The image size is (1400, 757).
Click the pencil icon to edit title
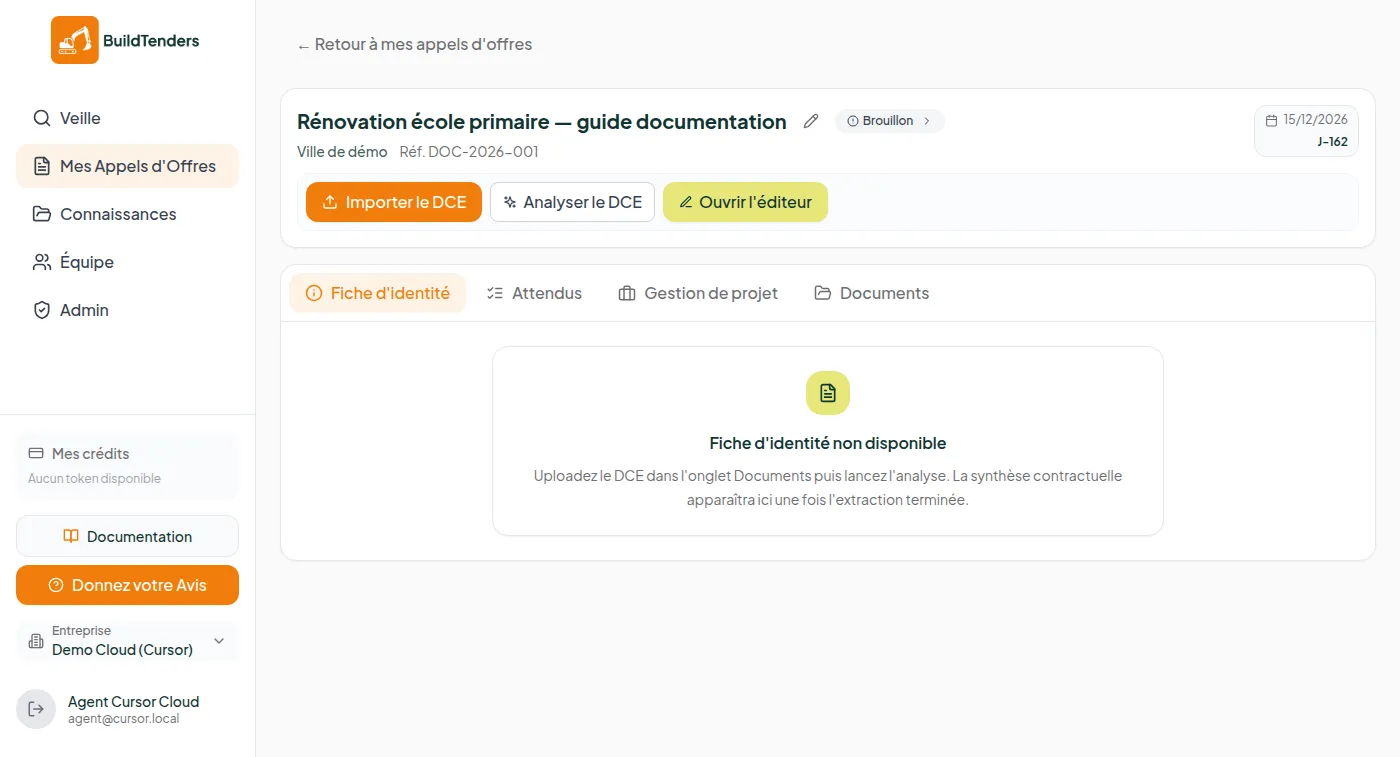[811, 121]
